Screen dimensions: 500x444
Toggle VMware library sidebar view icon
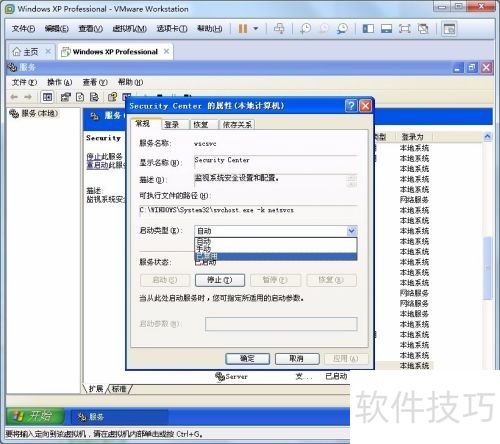368,29
